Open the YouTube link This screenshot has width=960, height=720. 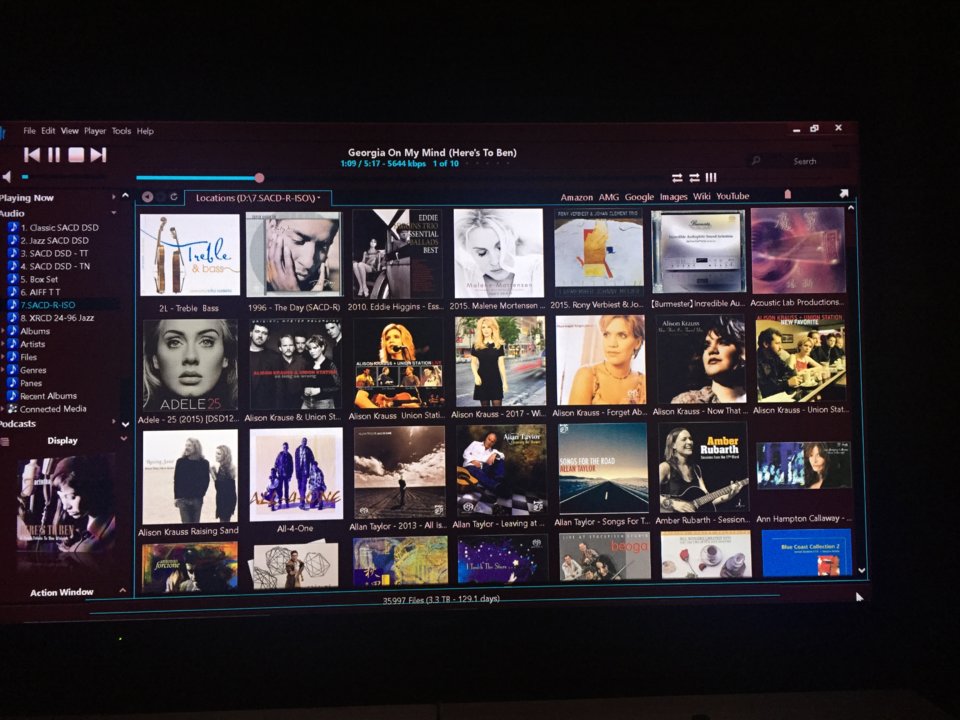tap(733, 196)
